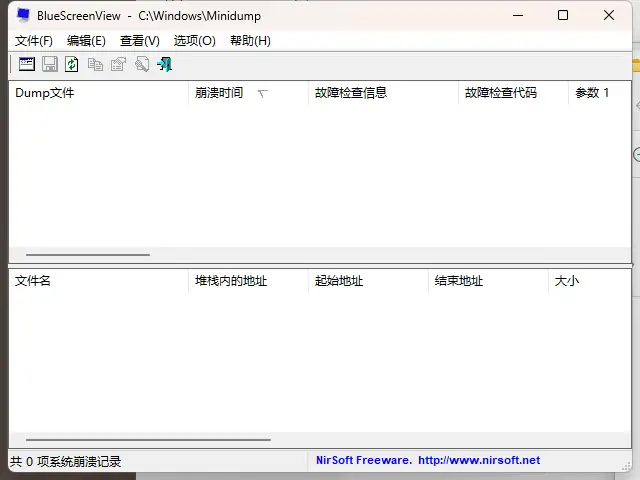Click the Save Selected Items floppy icon
This screenshot has height=480, width=640.
pyautogui.click(x=50, y=64)
